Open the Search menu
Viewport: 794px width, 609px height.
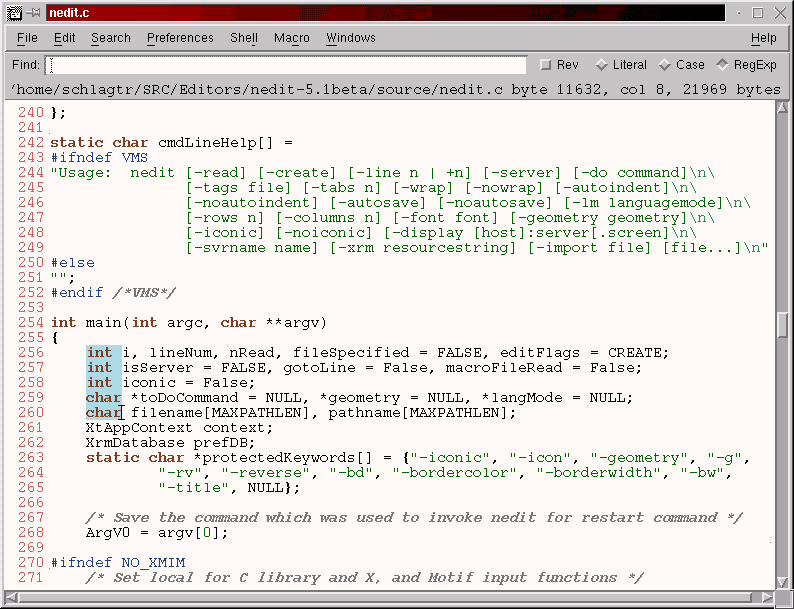(111, 38)
